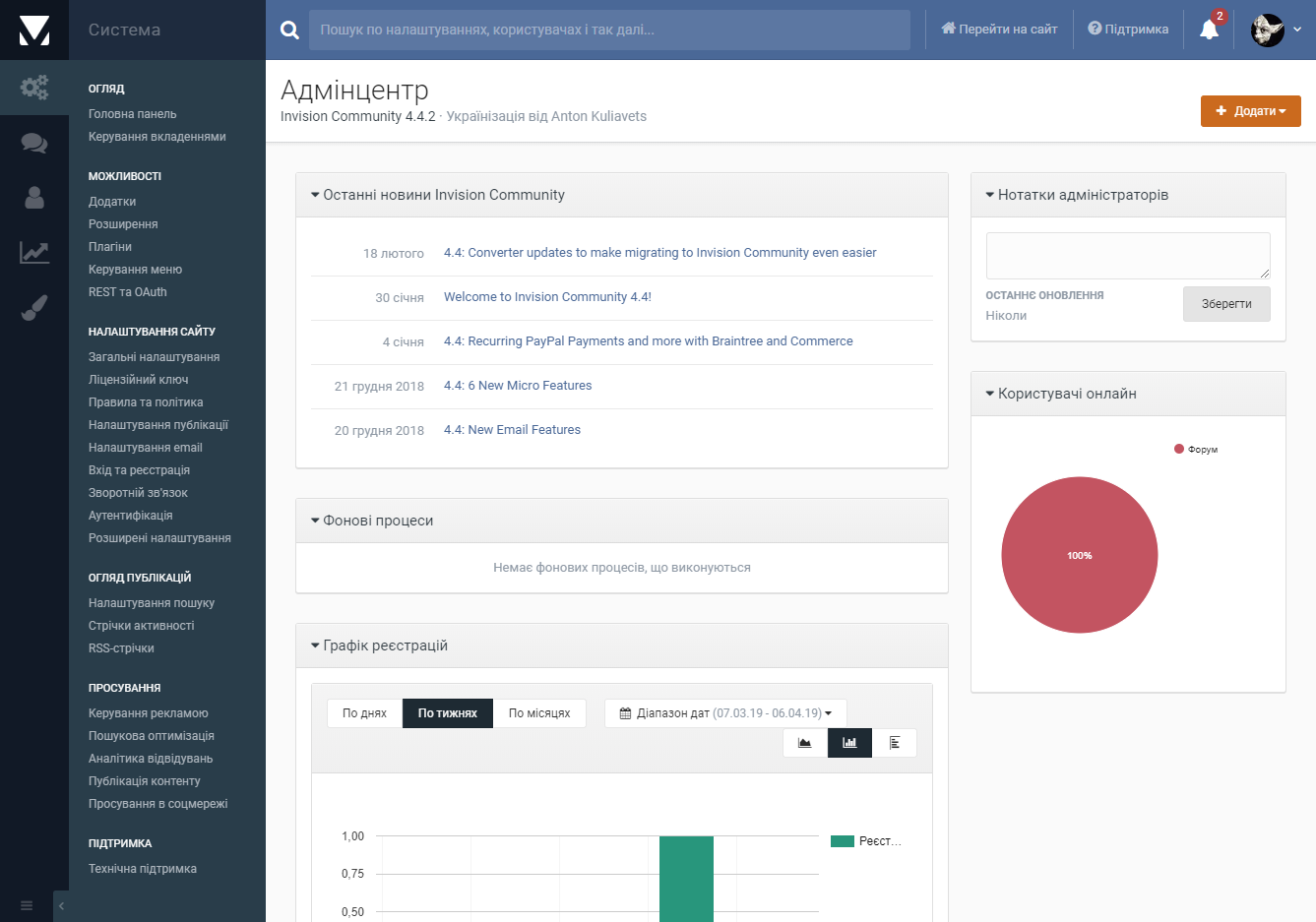Screen dimensions: 1316x922
Task: Open the user avatar menu
Action: [x=1268, y=30]
